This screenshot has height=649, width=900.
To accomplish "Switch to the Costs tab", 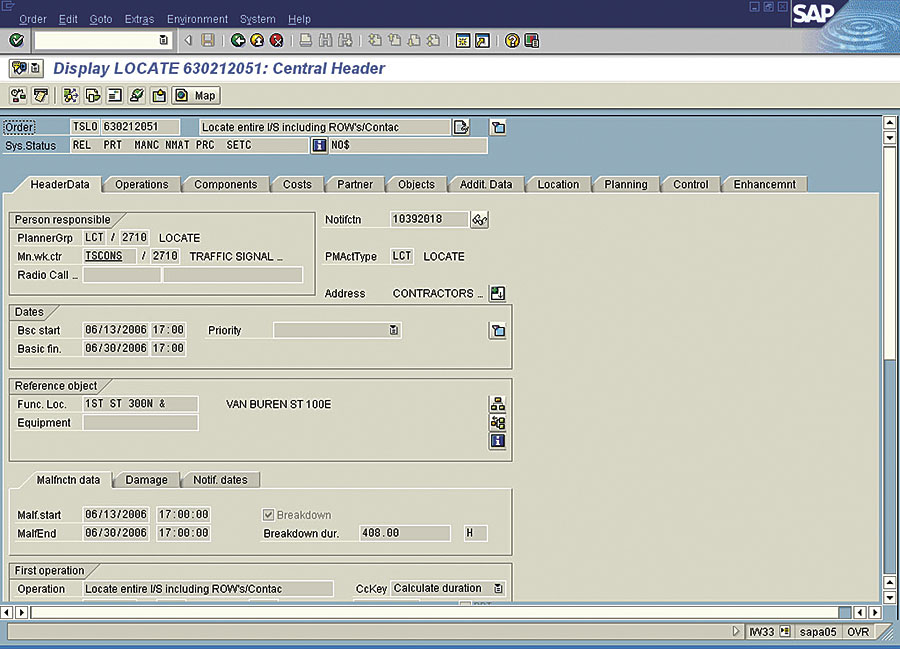I will pos(297,184).
